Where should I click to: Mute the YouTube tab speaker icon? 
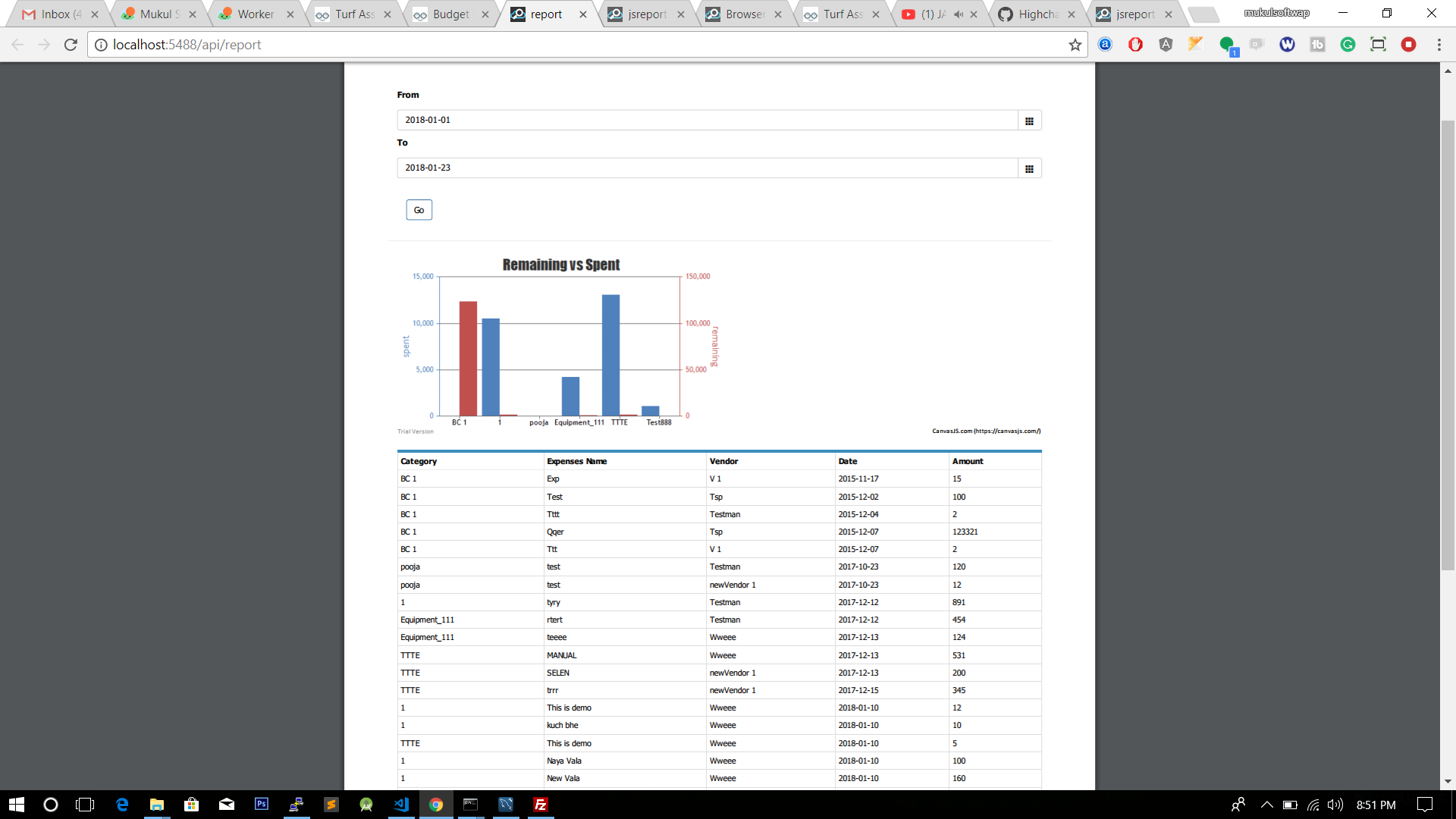(x=957, y=13)
